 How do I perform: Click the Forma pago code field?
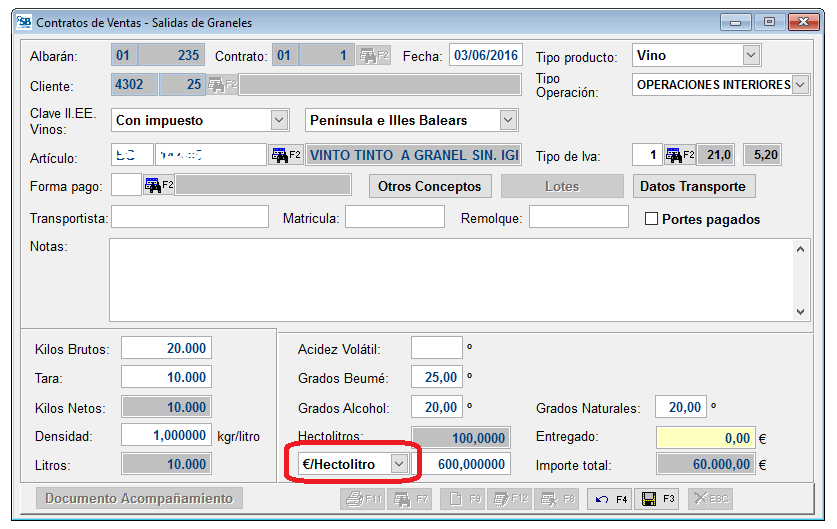[x=127, y=185]
